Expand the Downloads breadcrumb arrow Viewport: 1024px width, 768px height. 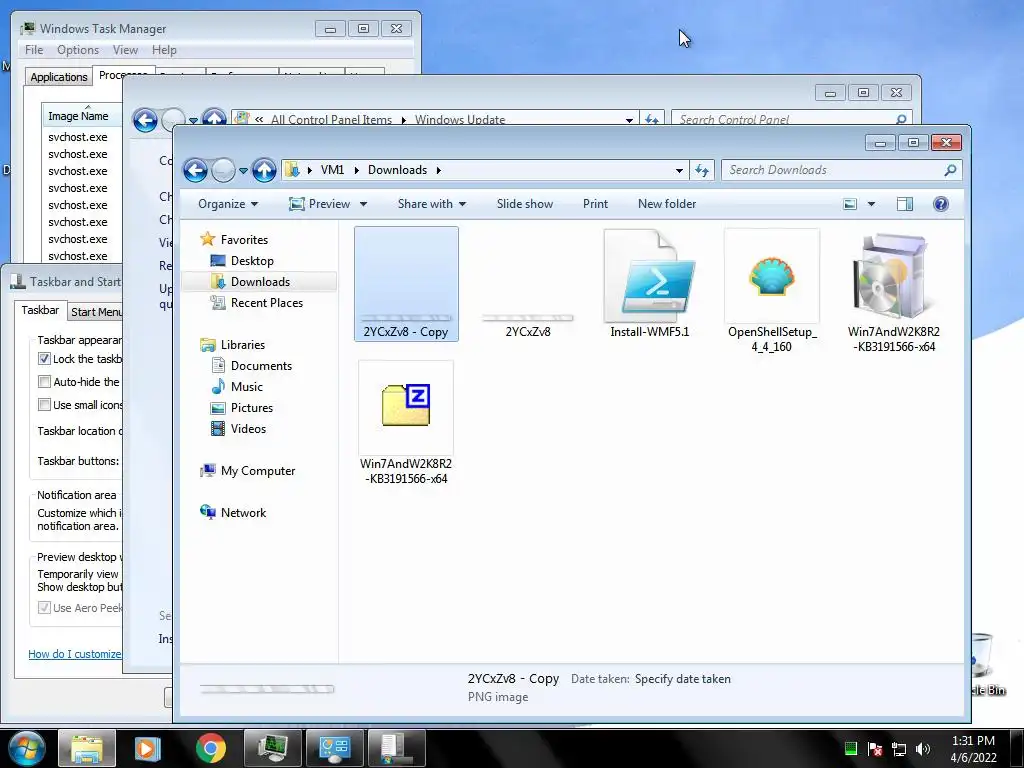coord(439,170)
